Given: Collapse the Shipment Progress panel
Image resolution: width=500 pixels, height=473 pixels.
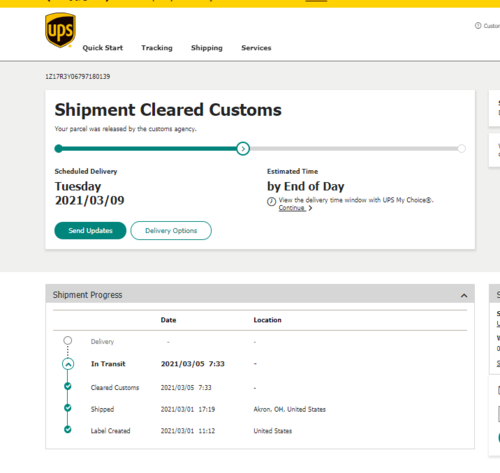Looking at the screenshot, I should [464, 295].
